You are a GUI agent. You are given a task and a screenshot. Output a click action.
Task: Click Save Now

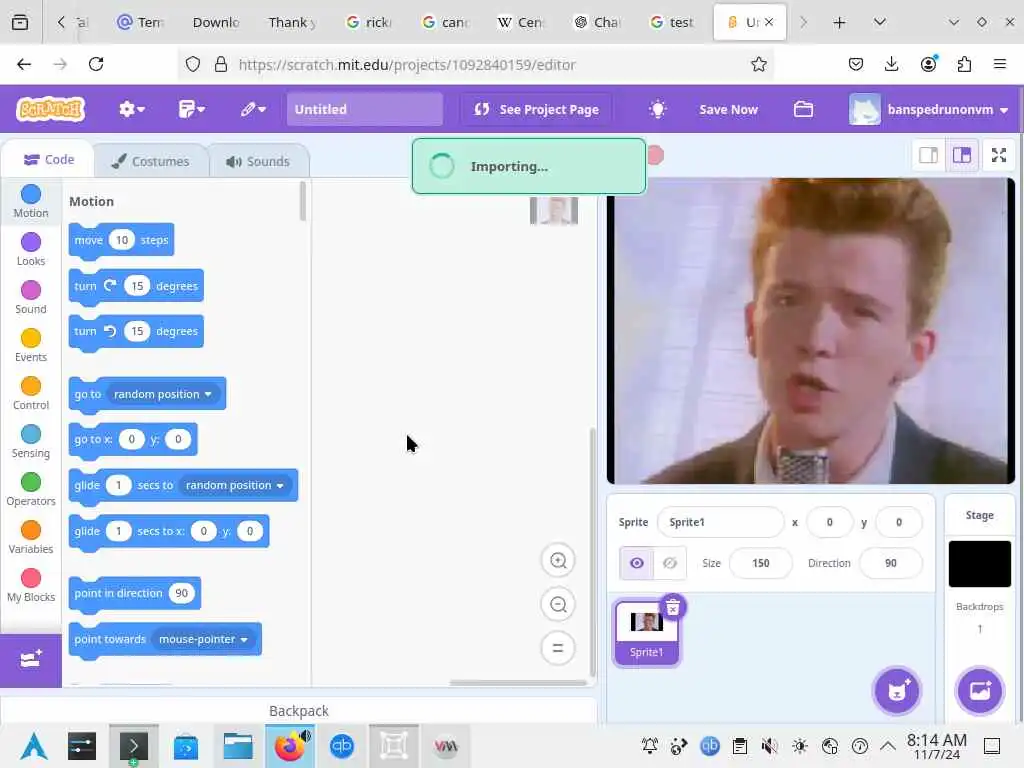click(x=728, y=109)
